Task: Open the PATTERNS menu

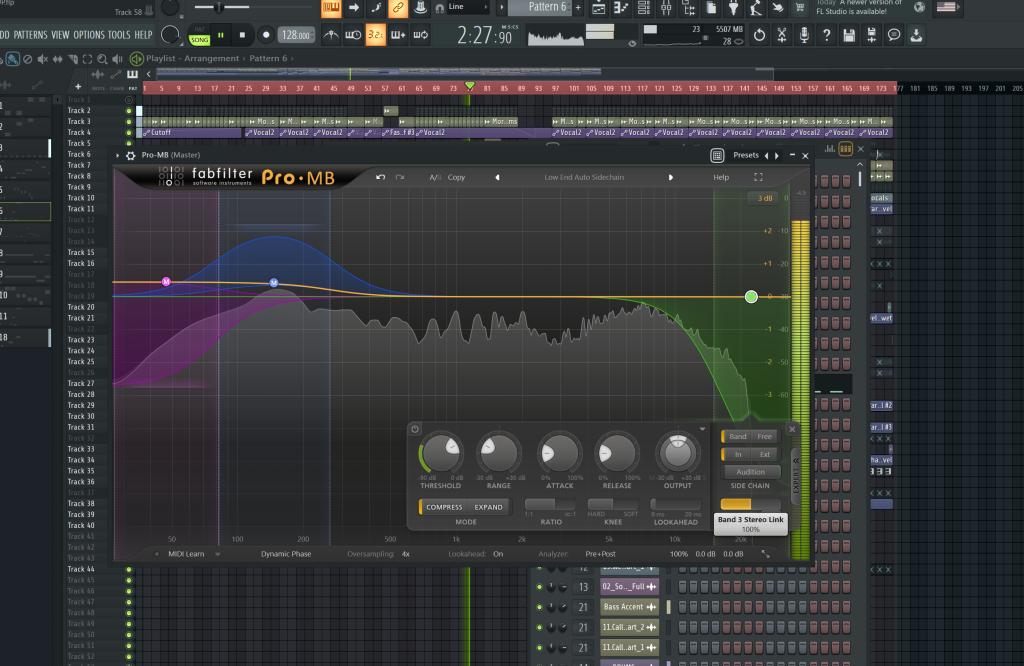Action: click(30, 35)
